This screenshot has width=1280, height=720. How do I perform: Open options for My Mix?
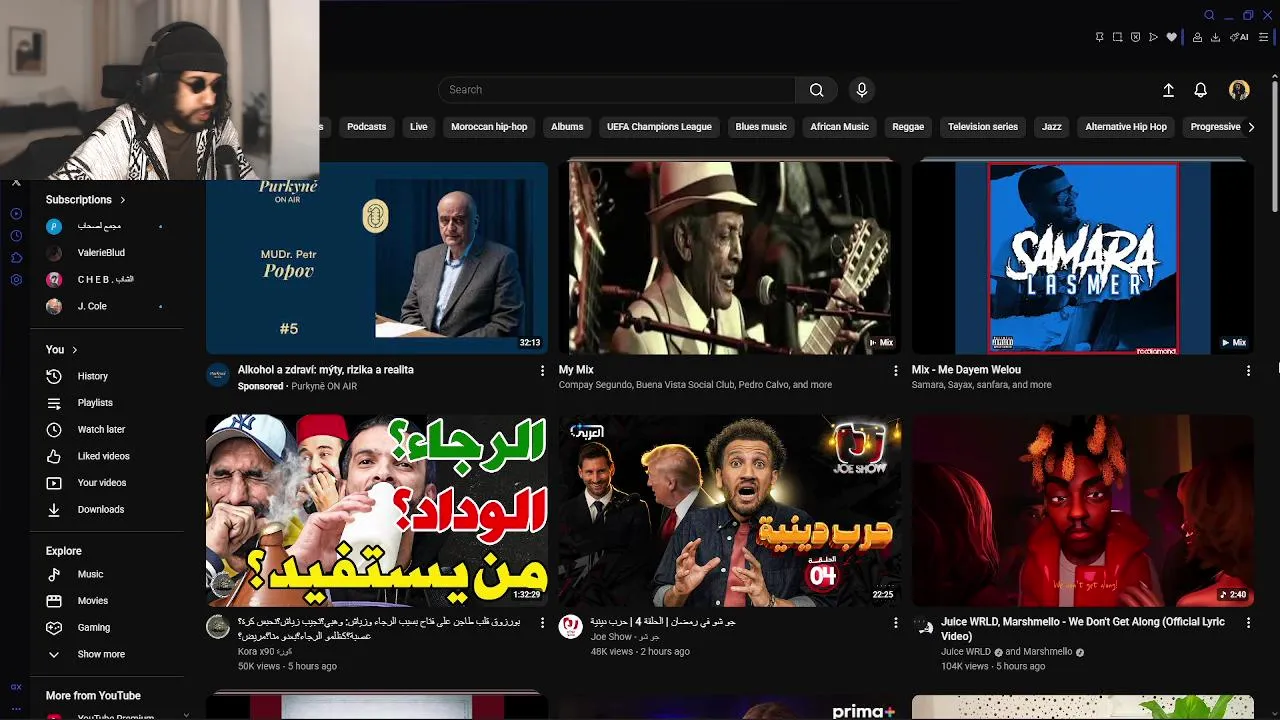pos(896,370)
